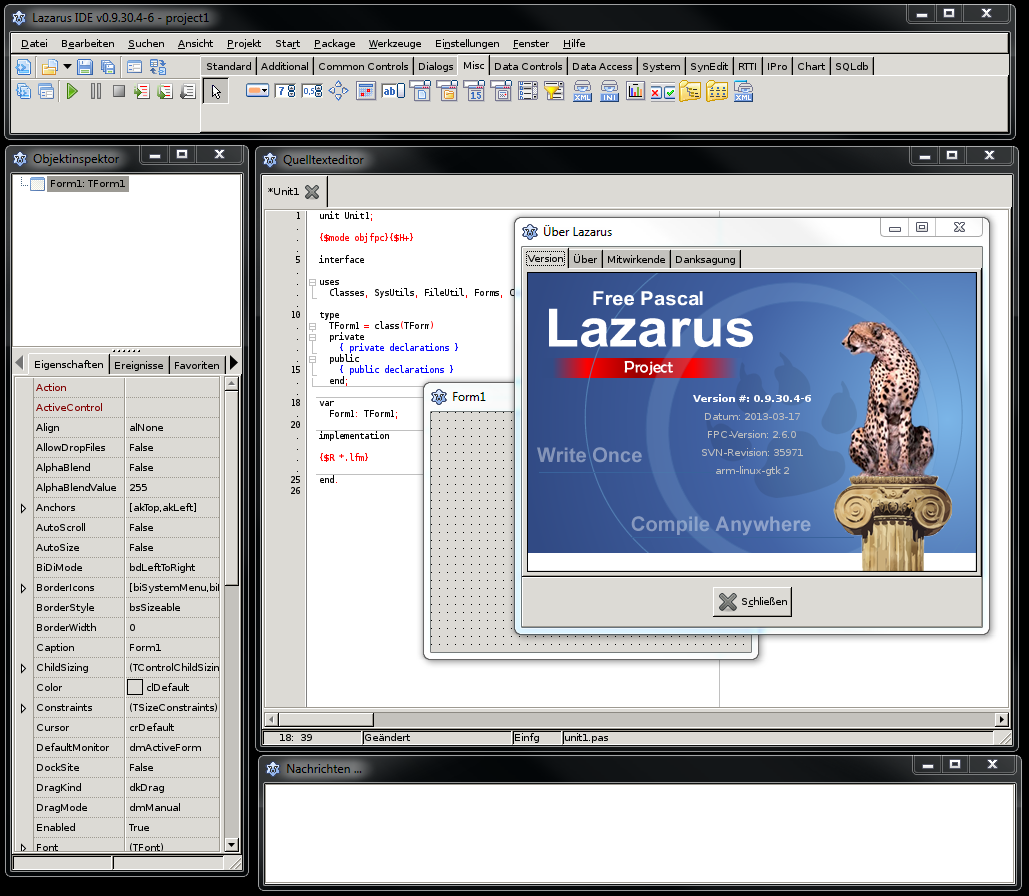Screen dimensions: 1029x896
Task: Open the recent files dropdown arrow
Action: [67, 67]
